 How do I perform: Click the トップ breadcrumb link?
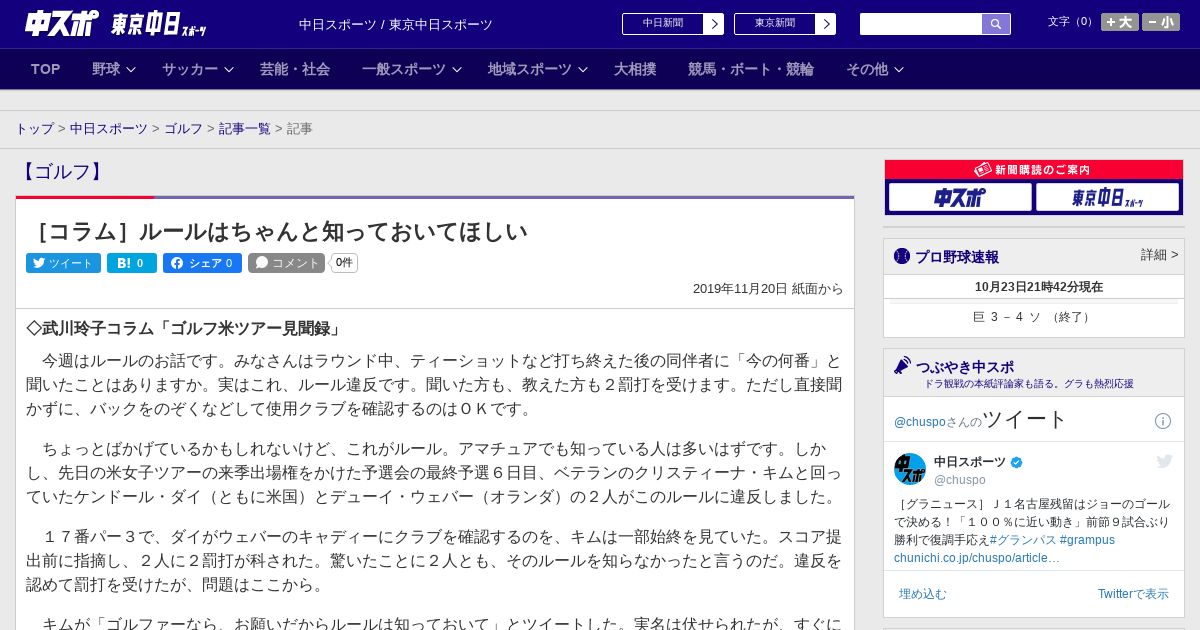tap(34, 129)
